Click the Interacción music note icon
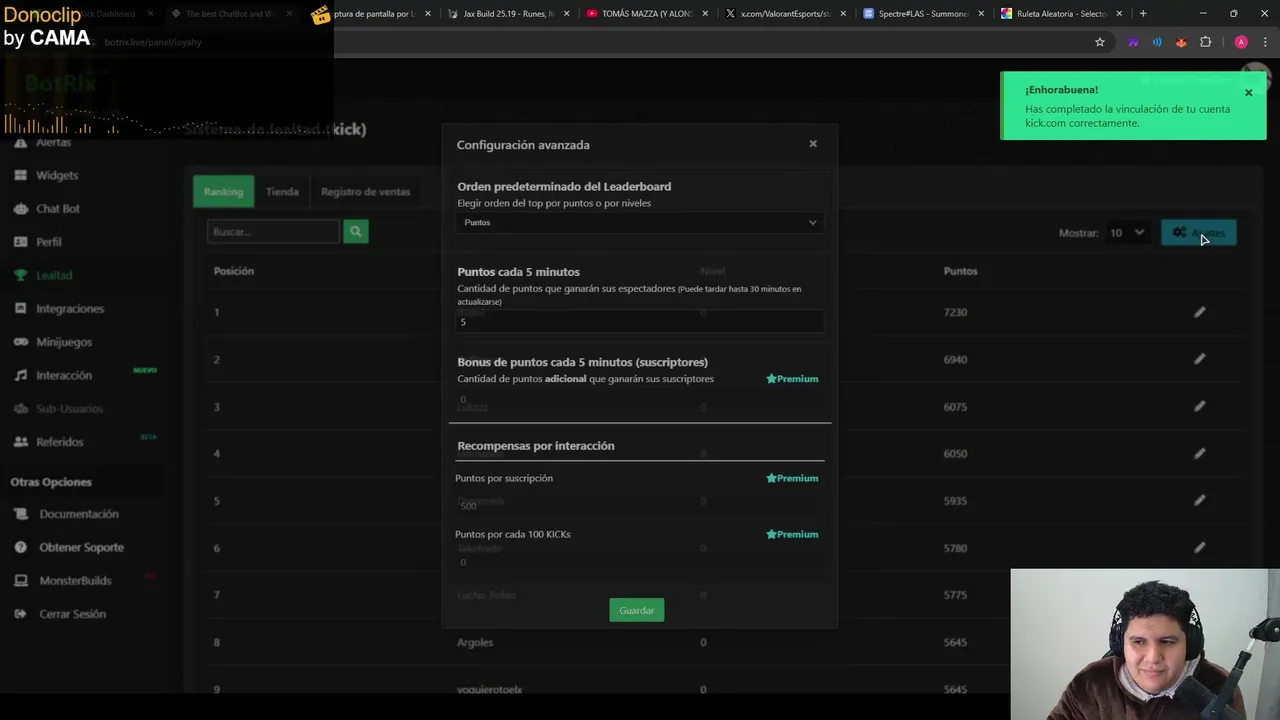1280x720 pixels. (x=20, y=375)
